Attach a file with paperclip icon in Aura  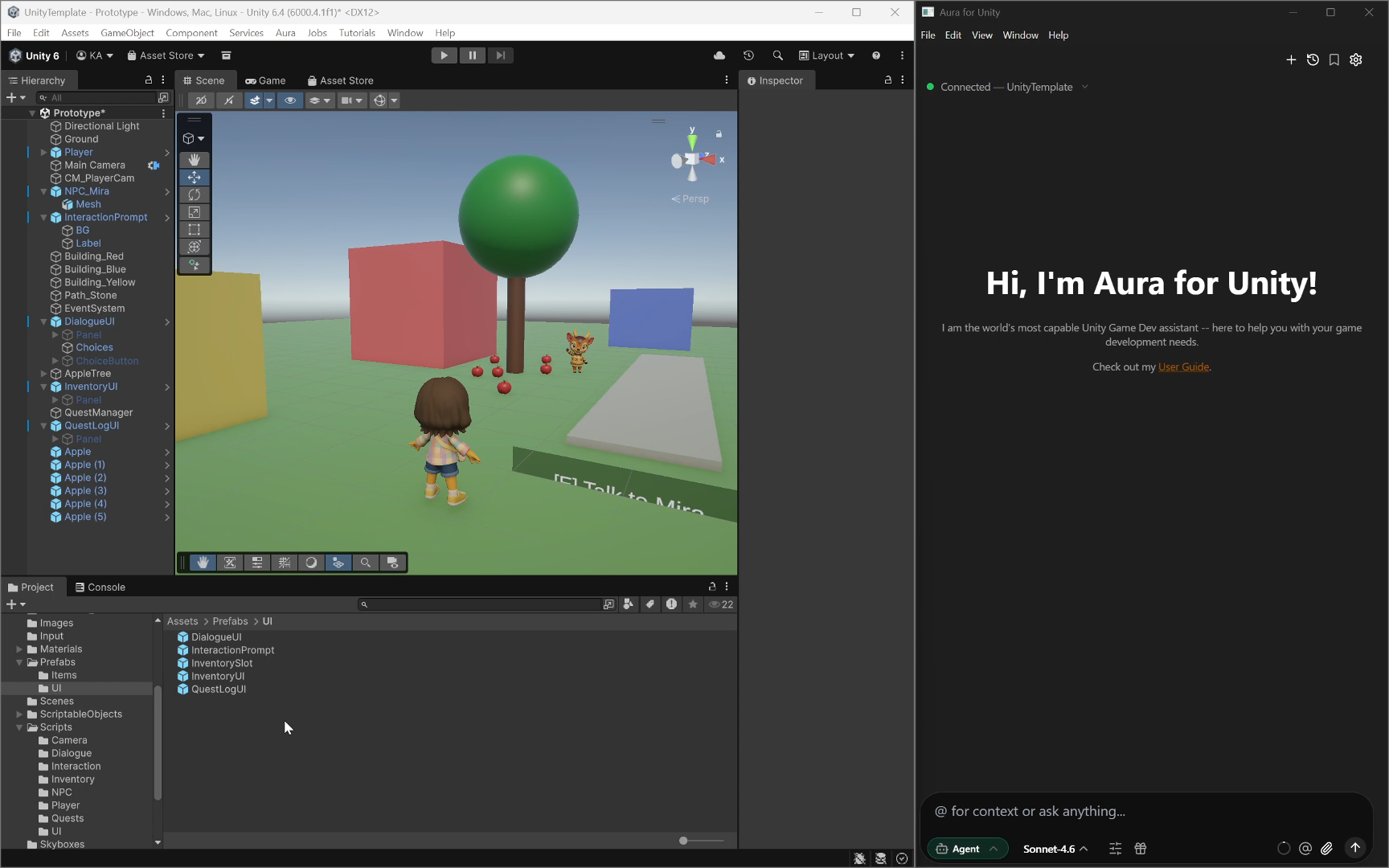[x=1327, y=849]
